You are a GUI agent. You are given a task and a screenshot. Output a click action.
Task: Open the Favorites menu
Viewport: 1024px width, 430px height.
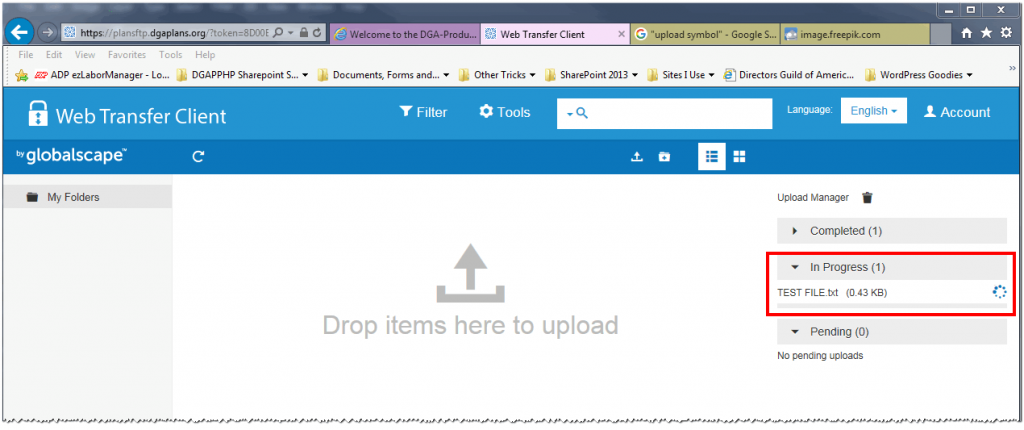[x=126, y=55]
